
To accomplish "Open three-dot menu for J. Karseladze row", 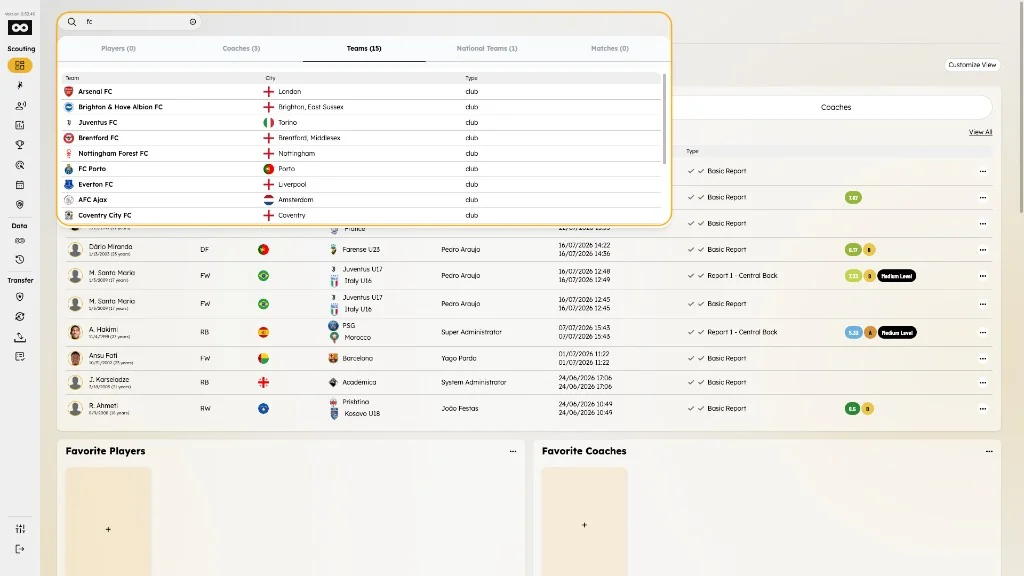I will (983, 383).
